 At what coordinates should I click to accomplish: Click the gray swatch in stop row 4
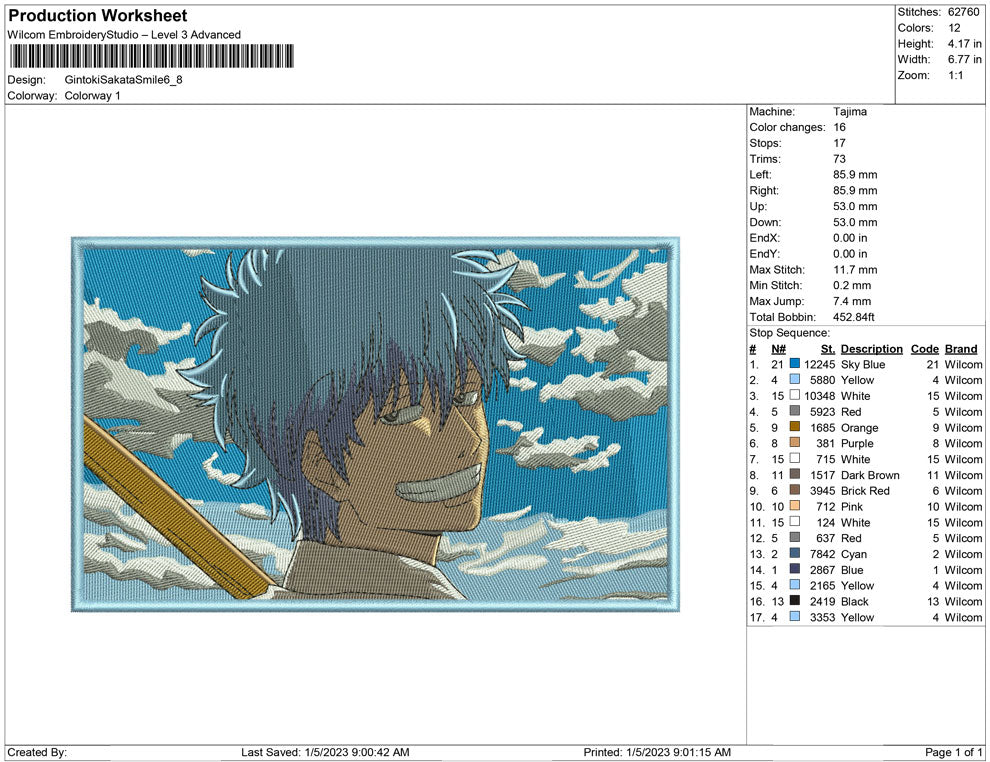[x=795, y=411]
